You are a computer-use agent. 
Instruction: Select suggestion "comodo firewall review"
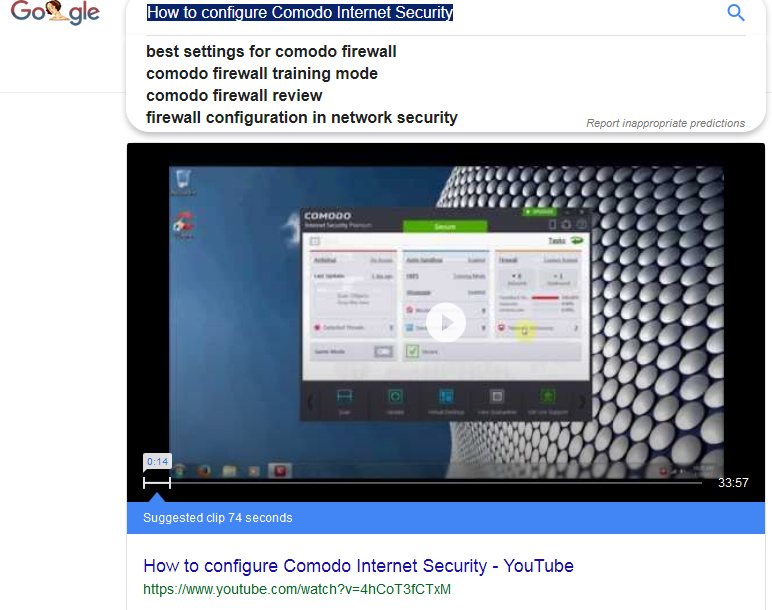(234, 96)
